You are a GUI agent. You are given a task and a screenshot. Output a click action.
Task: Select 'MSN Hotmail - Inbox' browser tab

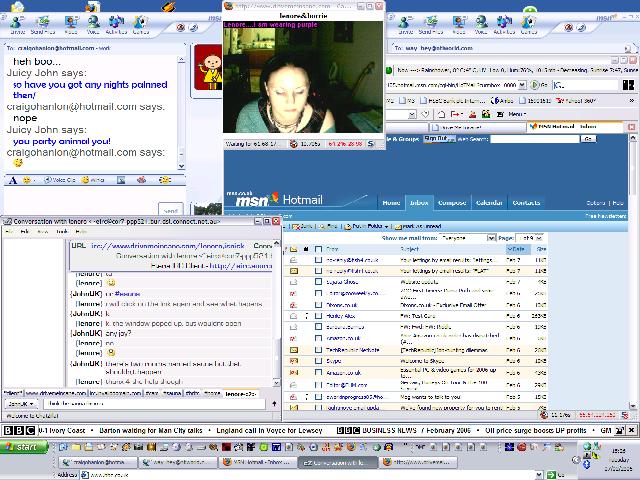click(575, 127)
